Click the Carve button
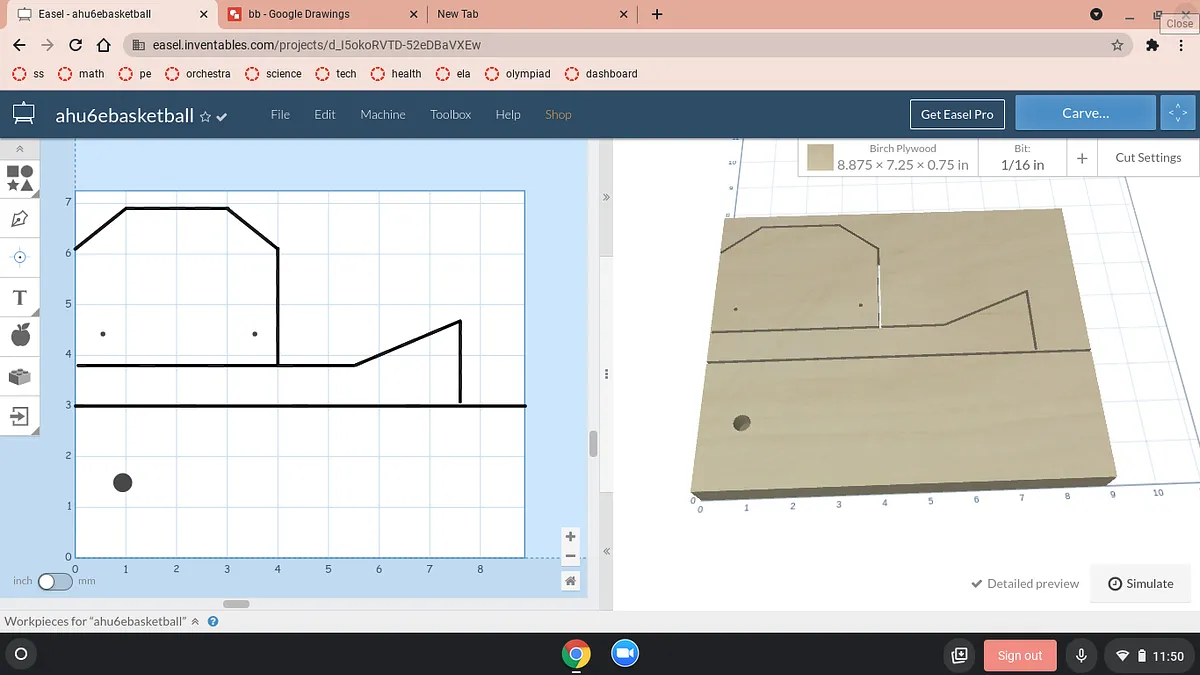Viewport: 1200px width, 675px height. tap(1085, 114)
